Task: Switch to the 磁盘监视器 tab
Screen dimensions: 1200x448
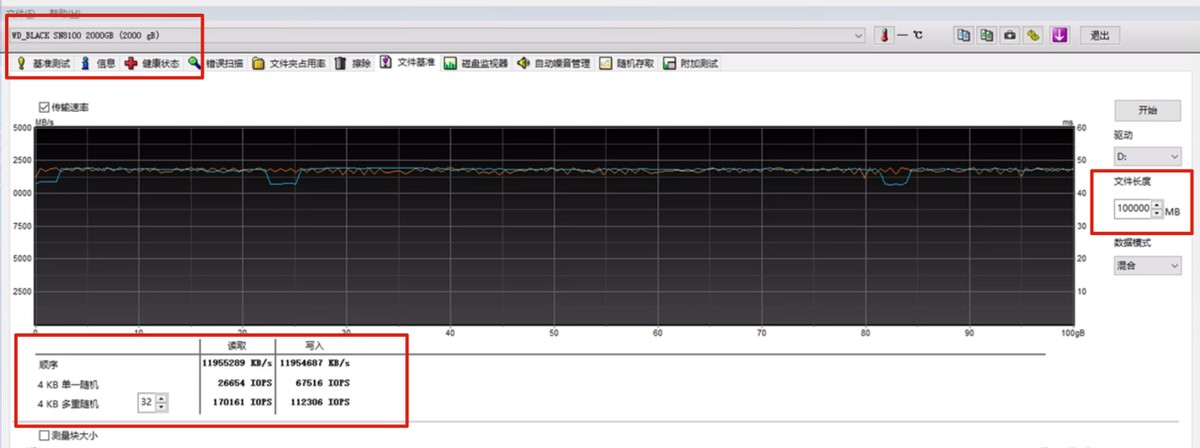Action: coord(476,63)
